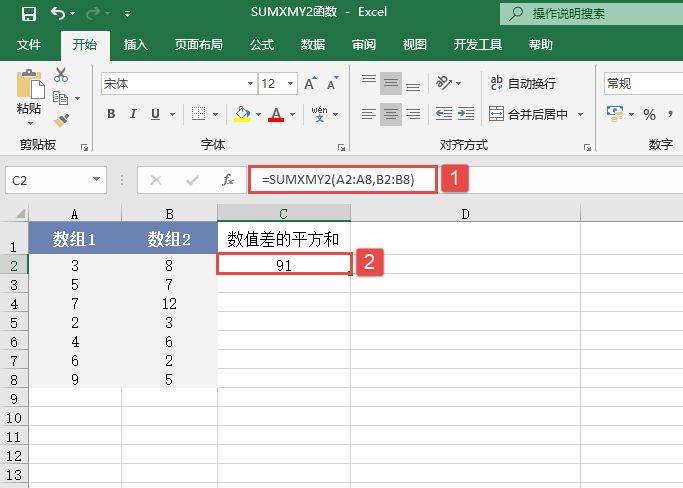Click the 粘贴 paste clipboard icon
The image size is (683, 488).
pos(30,84)
